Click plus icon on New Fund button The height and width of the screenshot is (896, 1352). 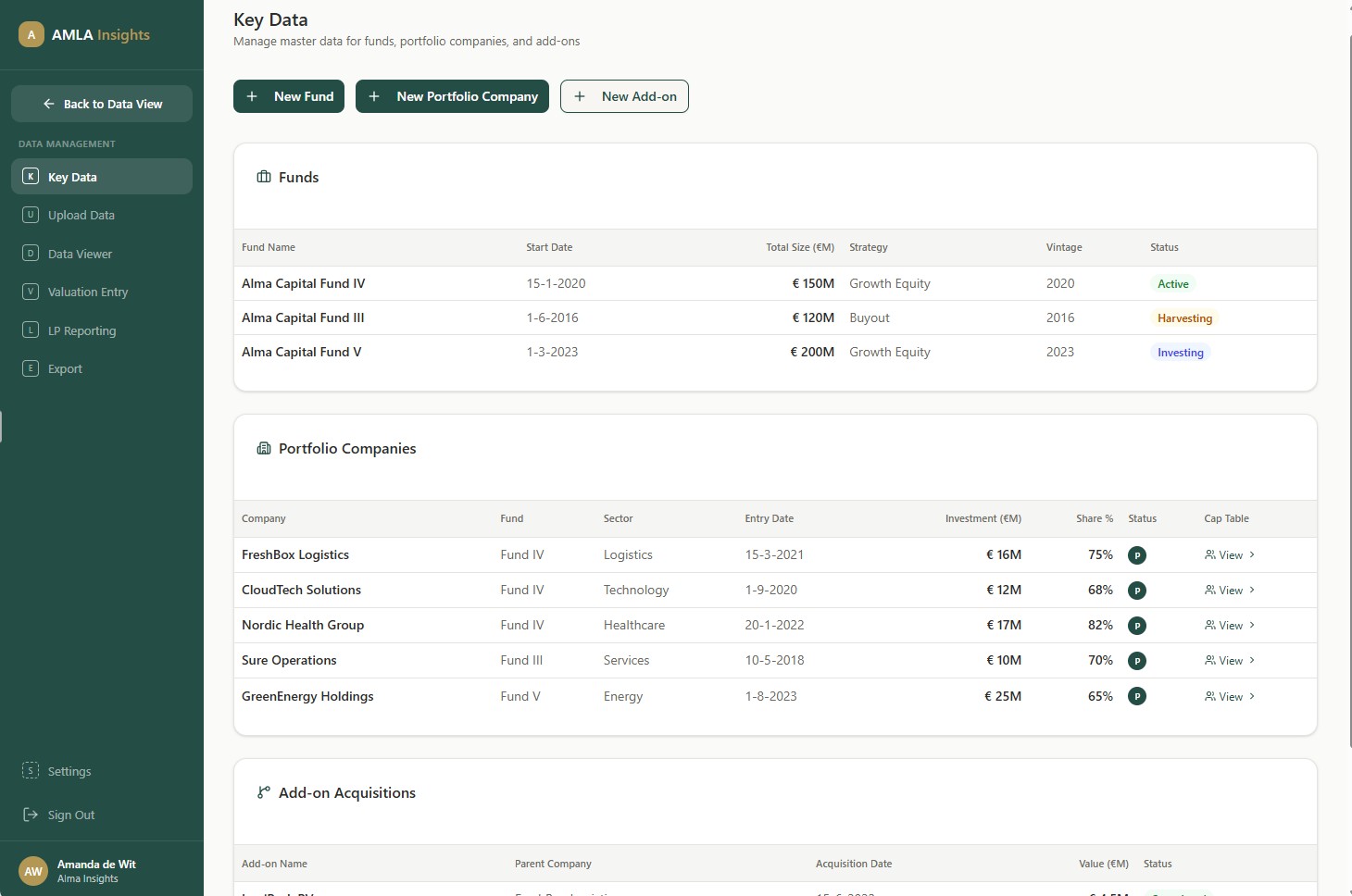coord(252,96)
